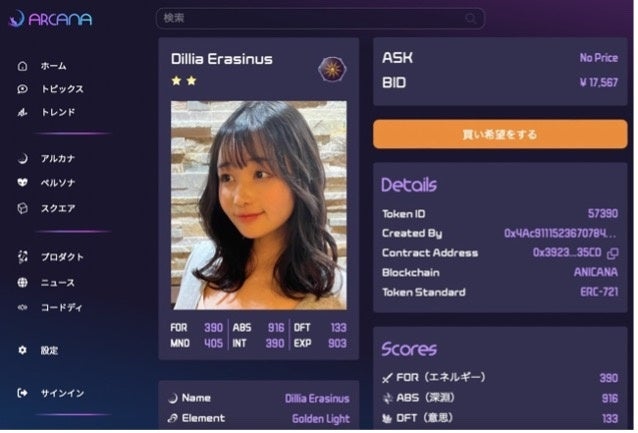Copy the contract address with copy icon
Viewport: 638px width, 433px height.
coord(612,254)
